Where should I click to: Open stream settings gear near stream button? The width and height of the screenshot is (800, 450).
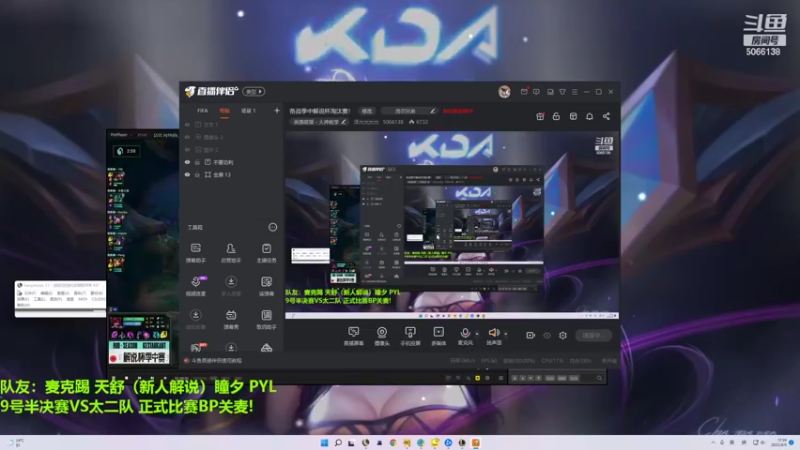[x=563, y=335]
